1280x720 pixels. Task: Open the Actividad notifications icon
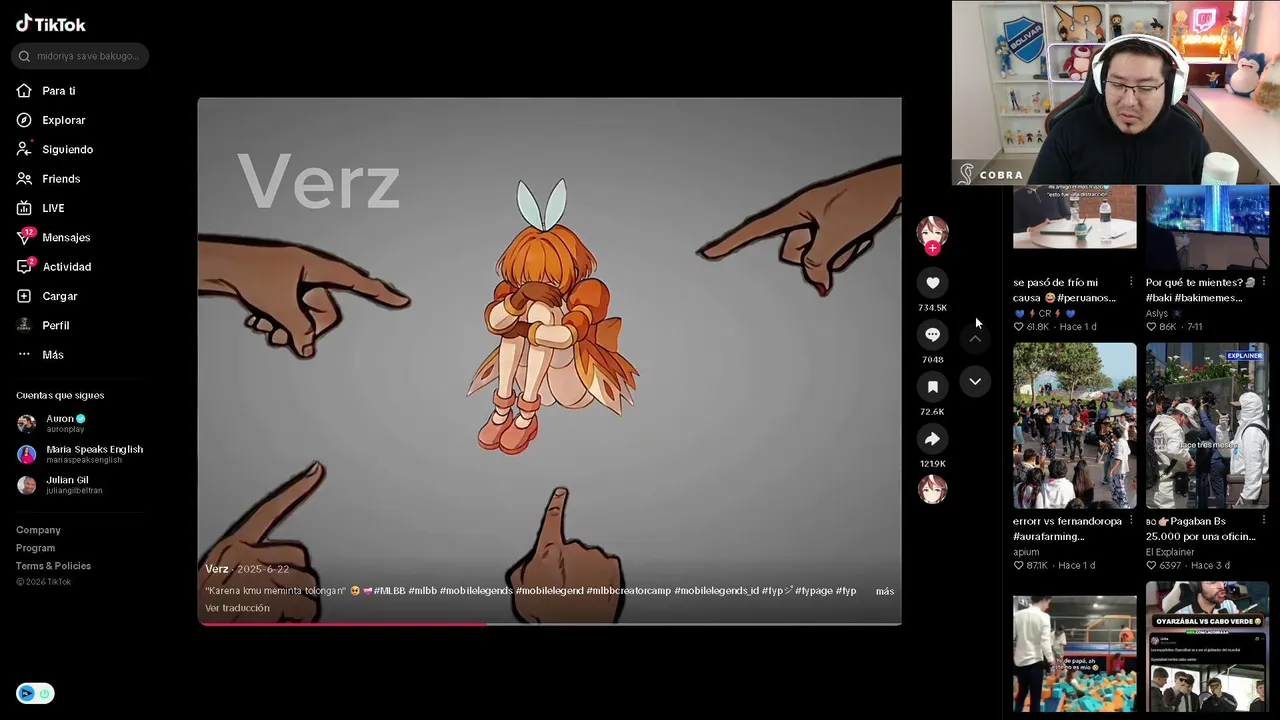pyautogui.click(x=24, y=267)
